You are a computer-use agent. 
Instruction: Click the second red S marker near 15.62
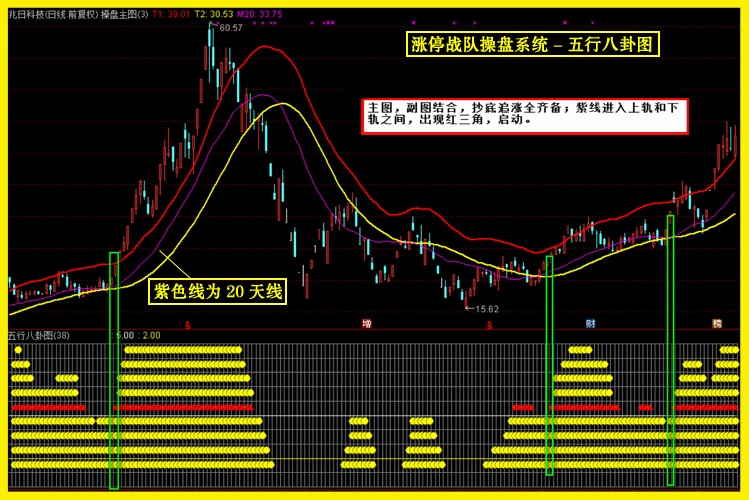[x=489, y=326]
